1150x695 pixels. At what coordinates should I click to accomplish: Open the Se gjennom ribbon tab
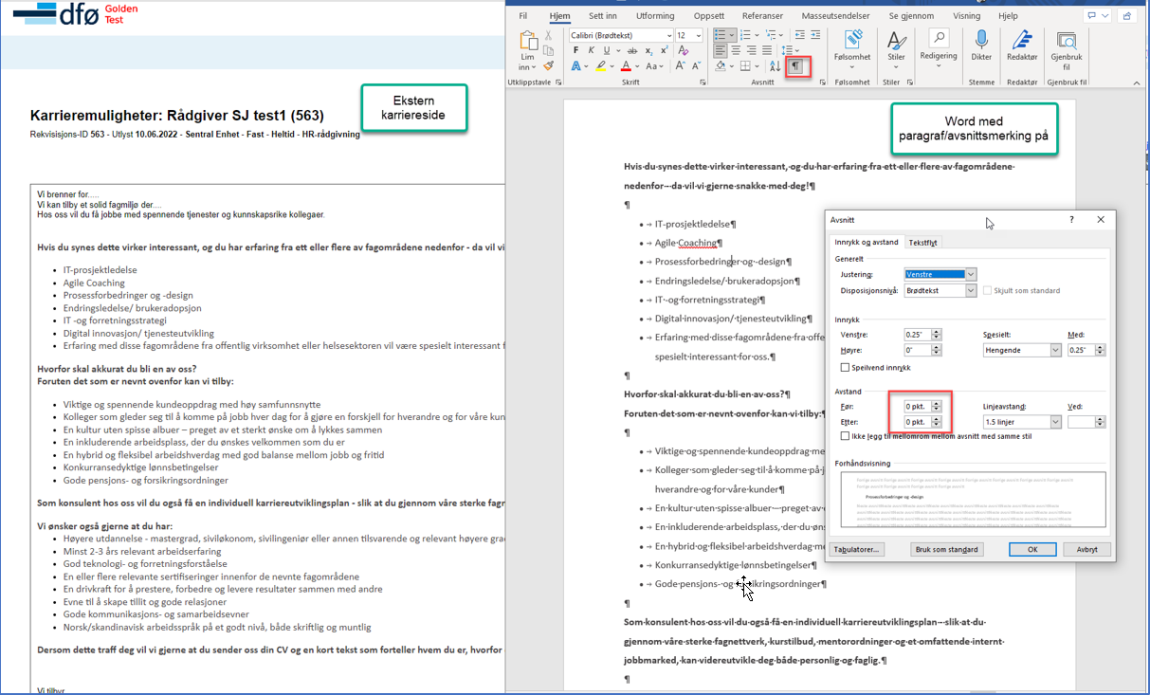tap(912, 15)
